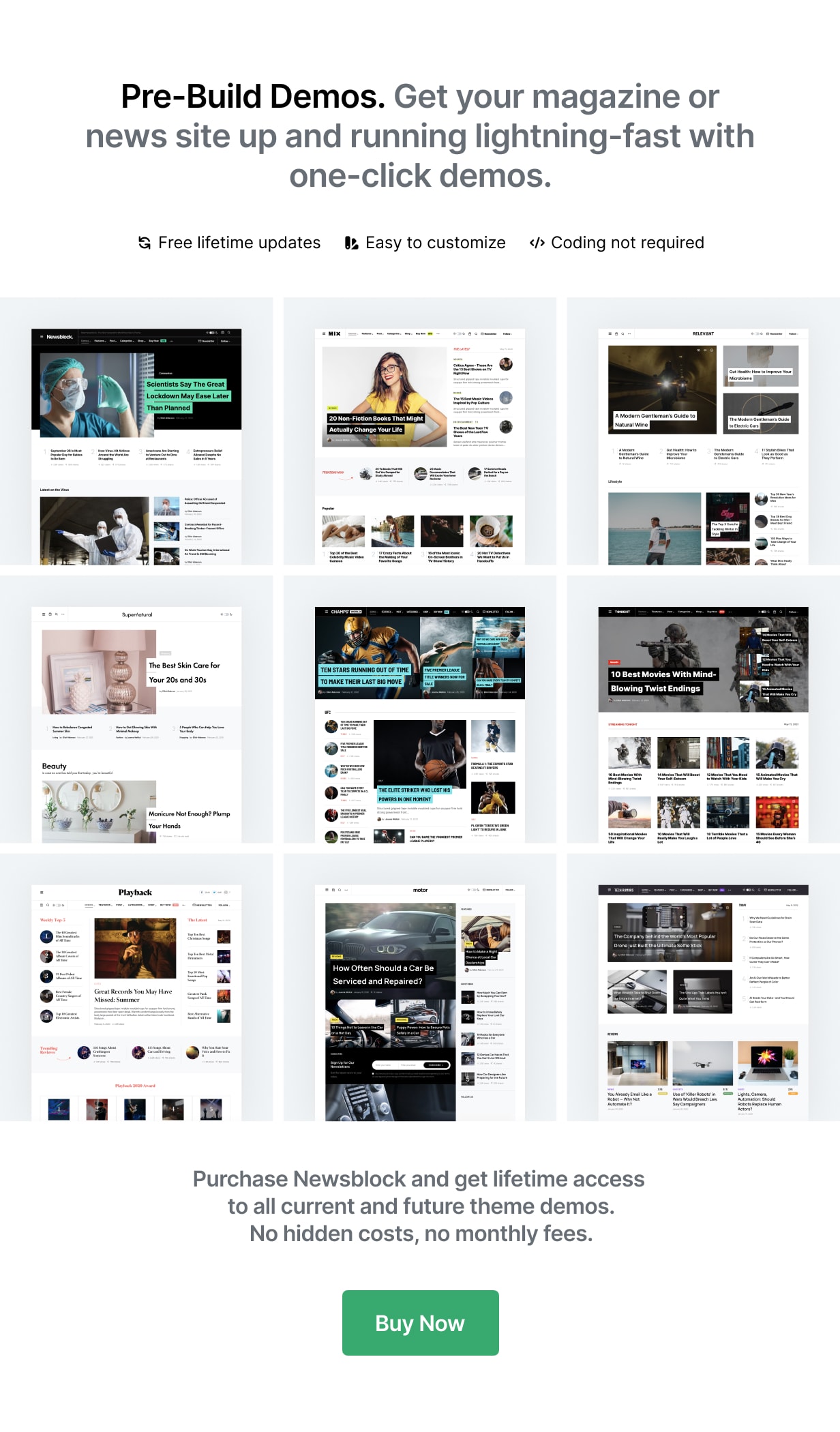840x1432 pixels.
Task: Click '10 Best Movies With Mind-Blowing' headline
Action: pos(663,681)
